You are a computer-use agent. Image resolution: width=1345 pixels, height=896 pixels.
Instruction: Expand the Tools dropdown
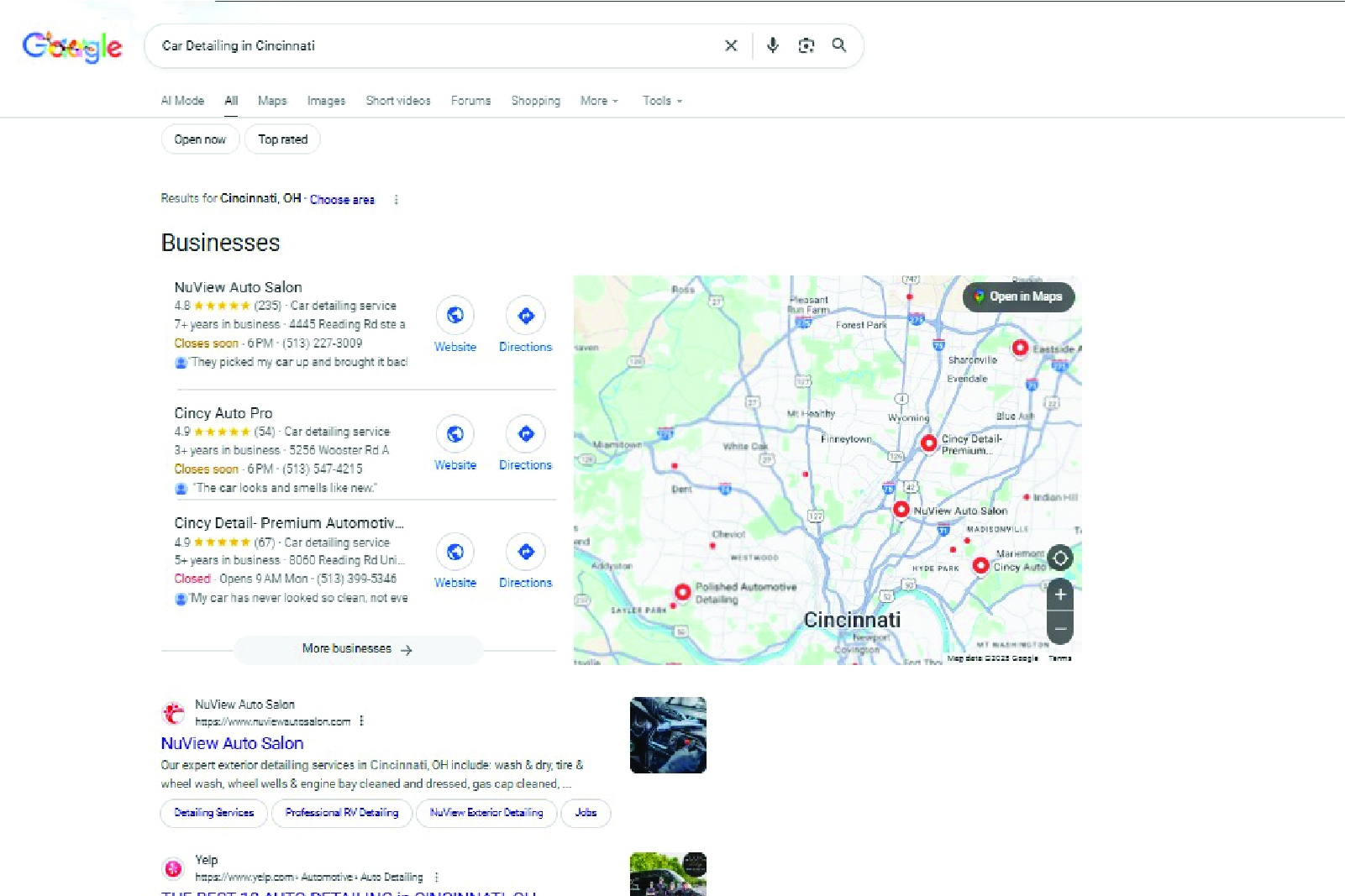[663, 101]
